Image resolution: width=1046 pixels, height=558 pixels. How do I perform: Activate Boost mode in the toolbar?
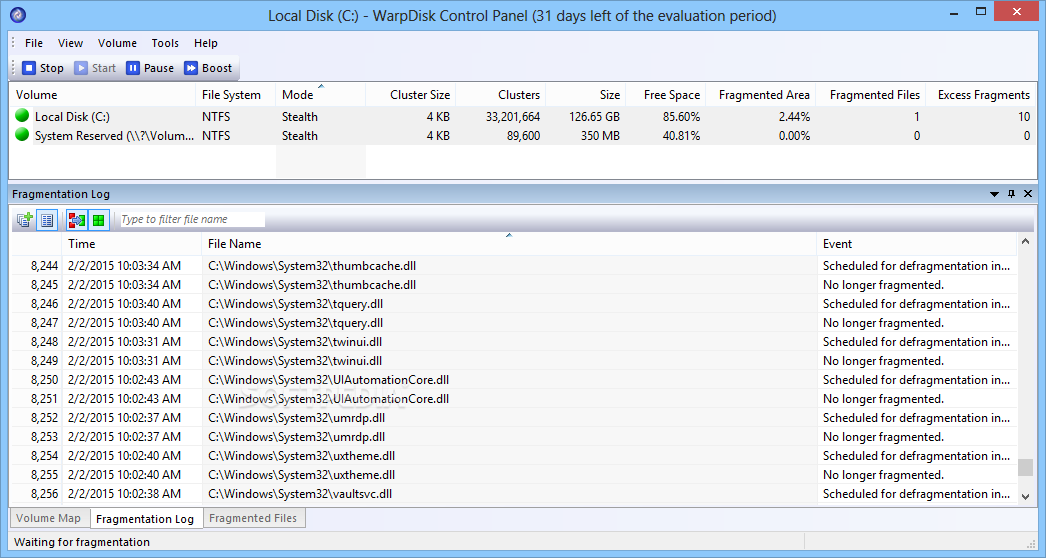click(208, 68)
